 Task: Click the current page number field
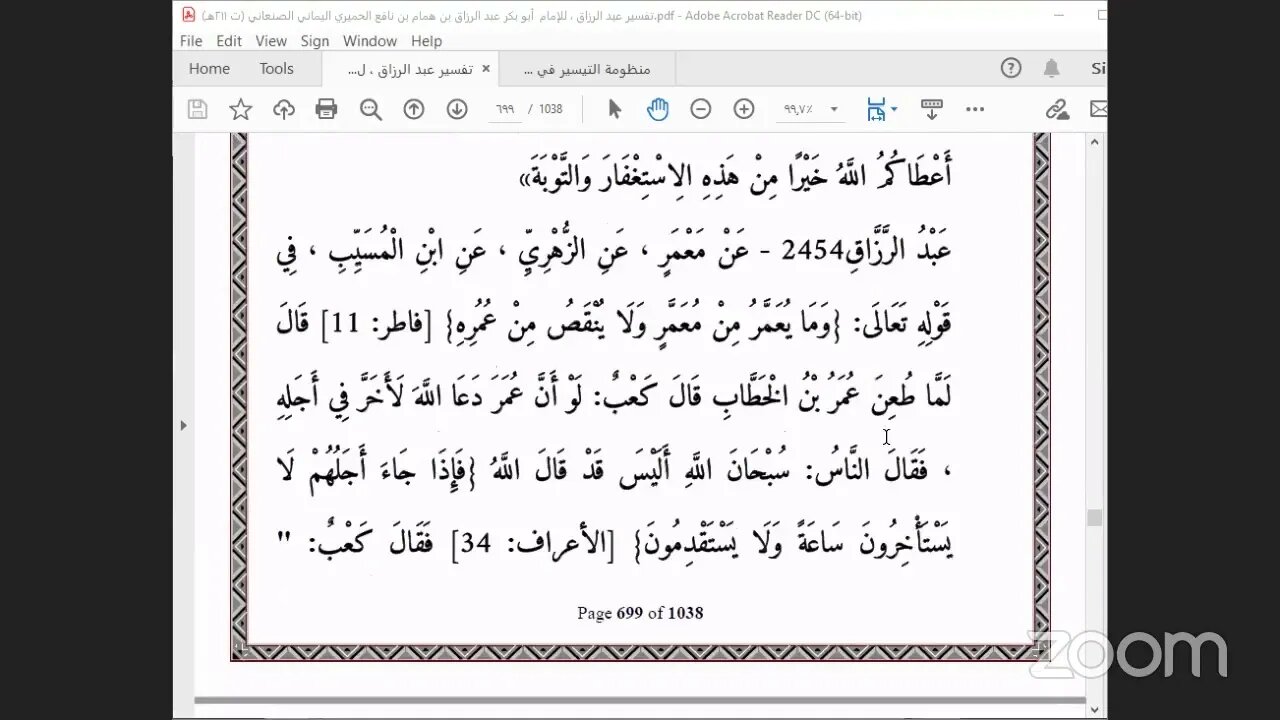[507, 110]
